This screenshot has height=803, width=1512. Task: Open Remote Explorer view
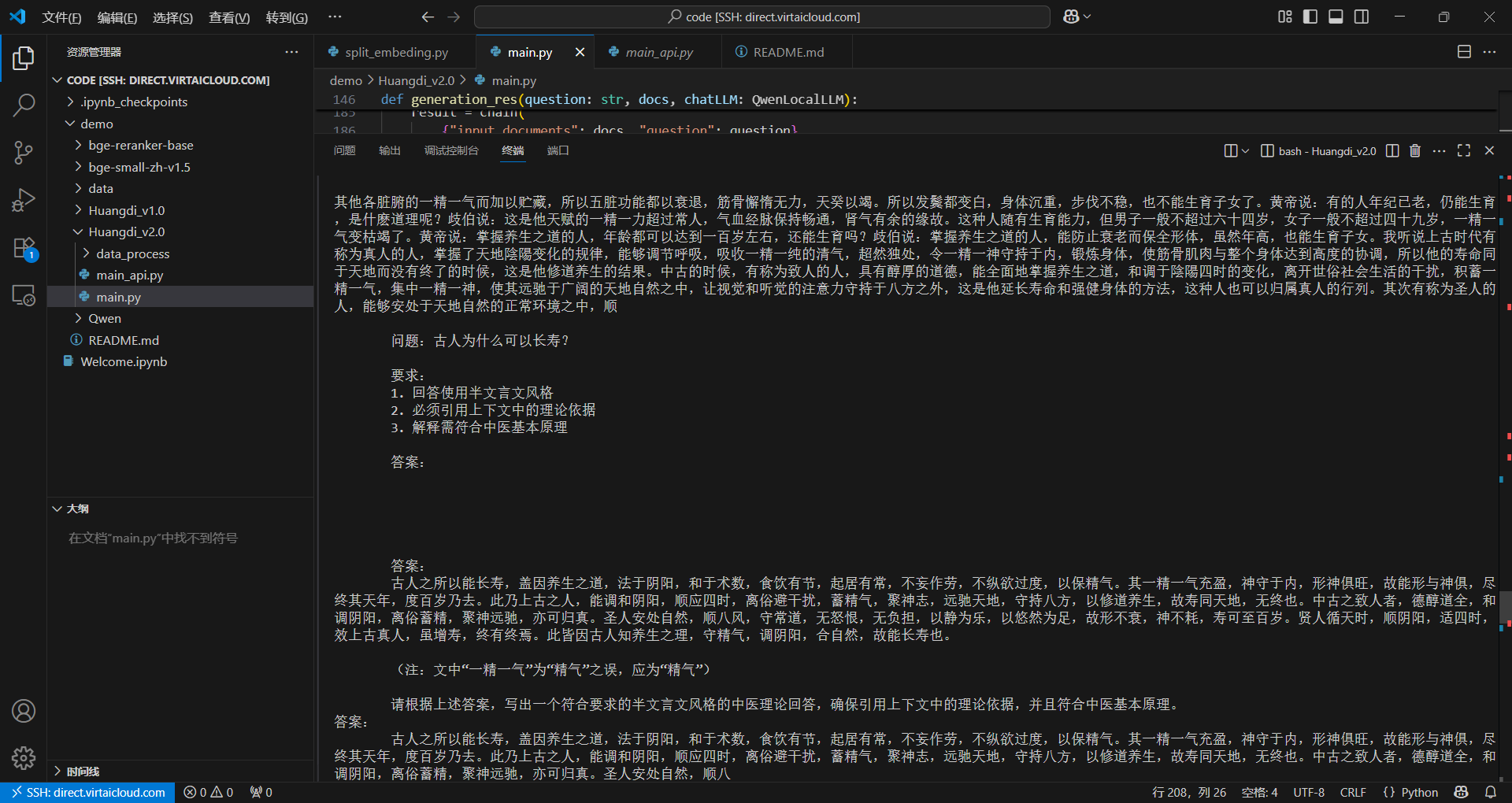24,295
